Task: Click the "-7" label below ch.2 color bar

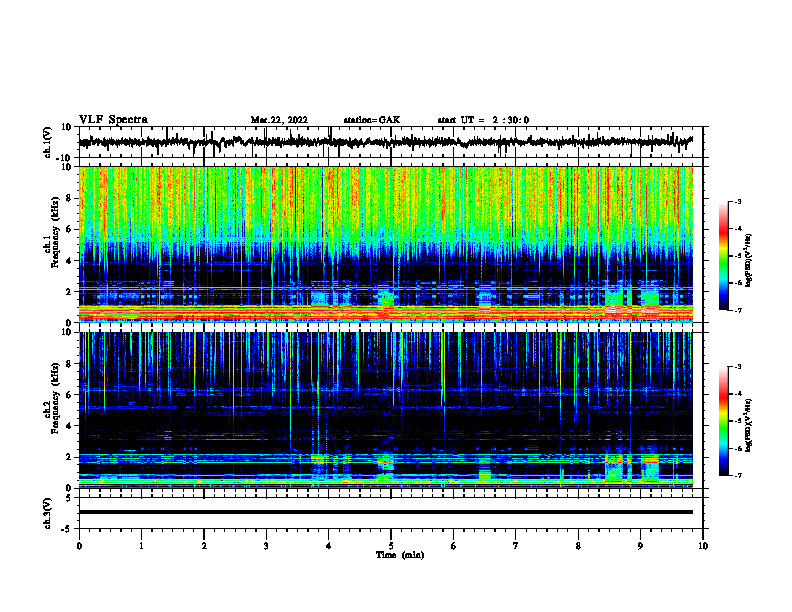Action: click(738, 475)
